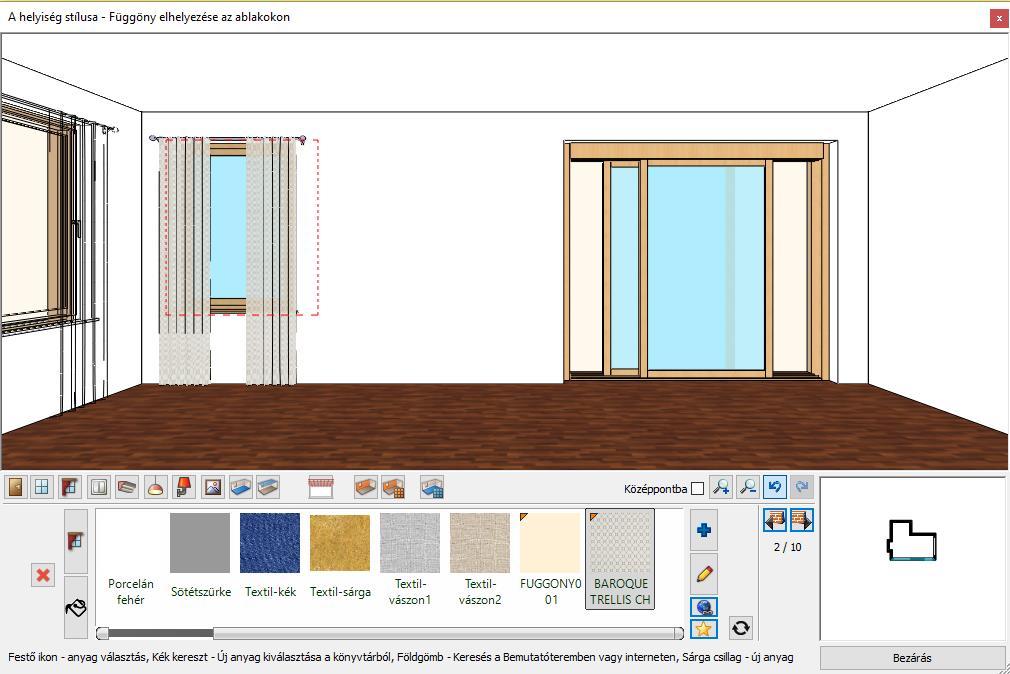
Task: Select the blue ceiling room icon
Action: point(268,487)
